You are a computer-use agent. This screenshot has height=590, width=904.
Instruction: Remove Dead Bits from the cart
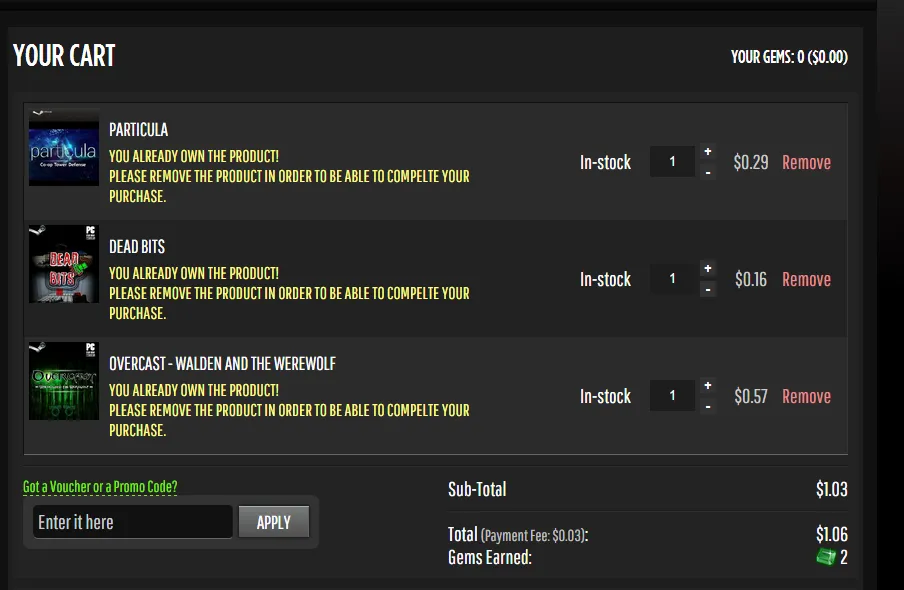click(806, 279)
